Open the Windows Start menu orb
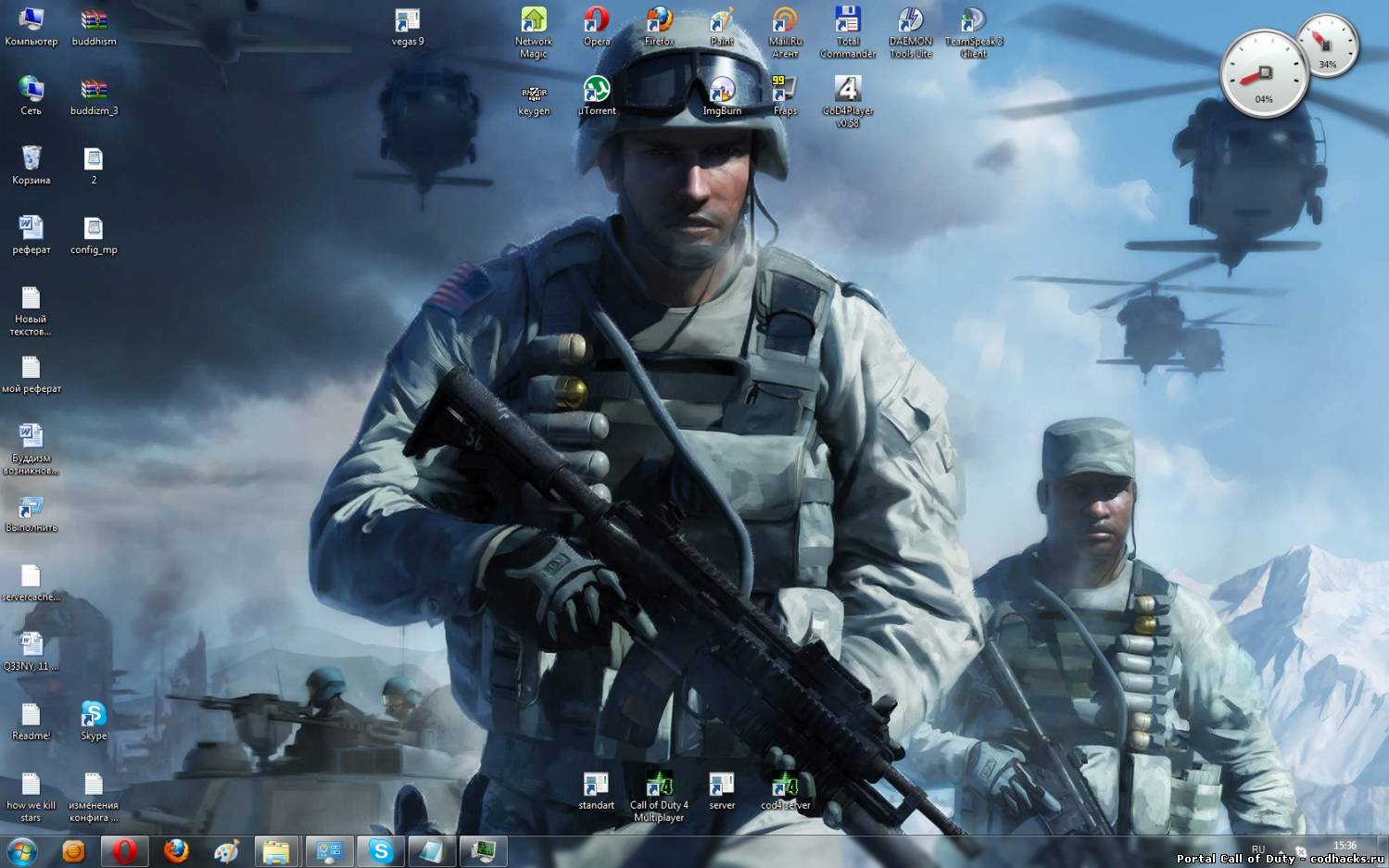Image resolution: width=1389 pixels, height=868 pixels. (21, 851)
